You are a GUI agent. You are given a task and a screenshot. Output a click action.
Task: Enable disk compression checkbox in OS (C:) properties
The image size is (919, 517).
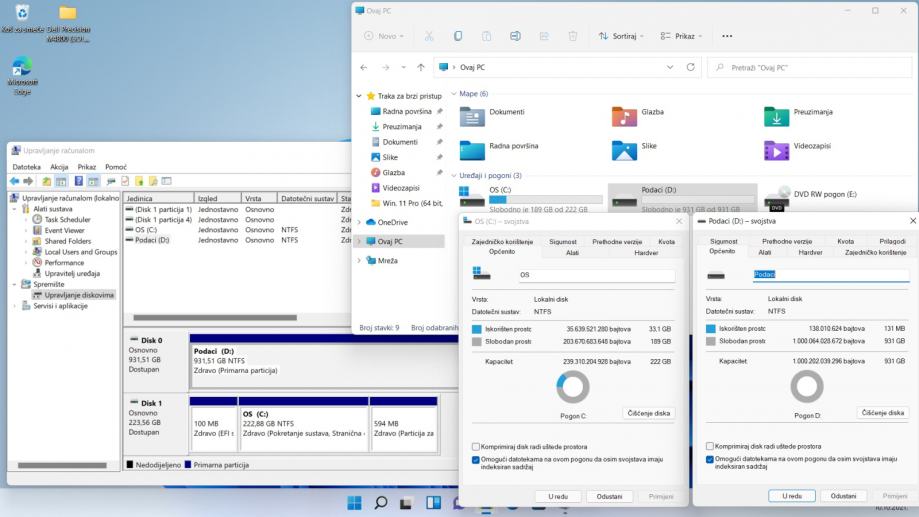[x=476, y=446]
